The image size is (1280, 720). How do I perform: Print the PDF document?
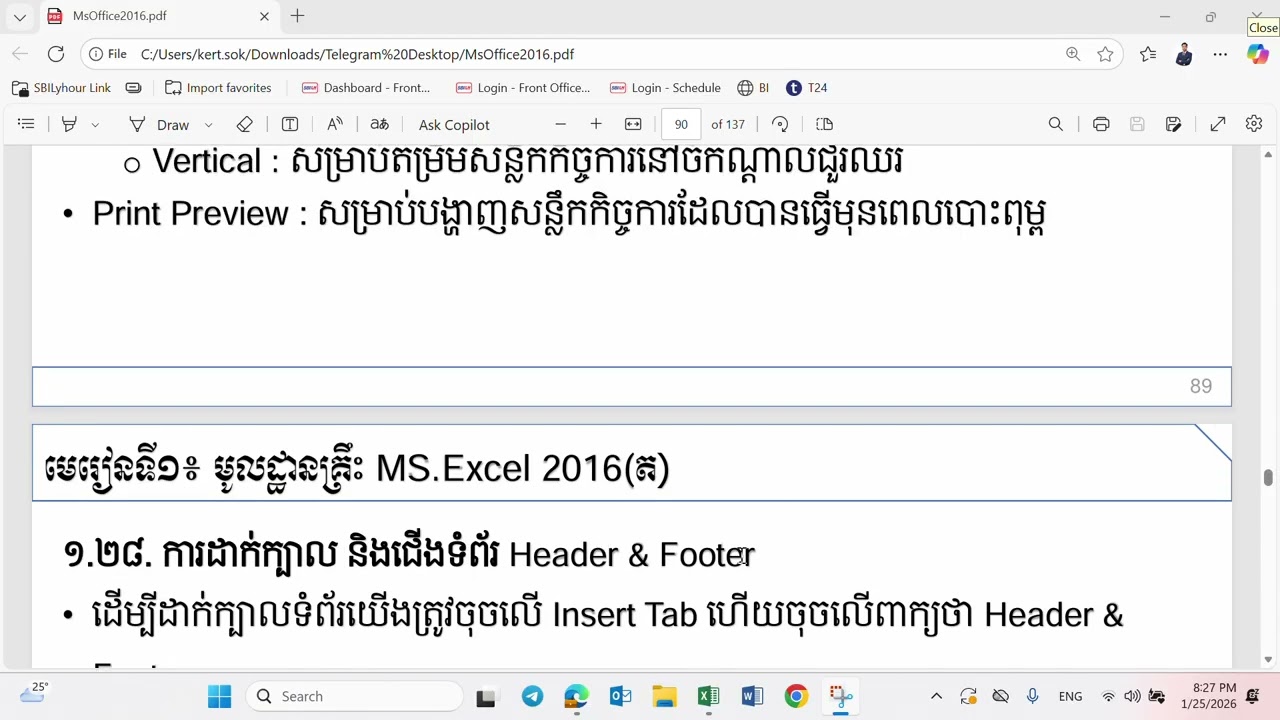[x=1101, y=124]
